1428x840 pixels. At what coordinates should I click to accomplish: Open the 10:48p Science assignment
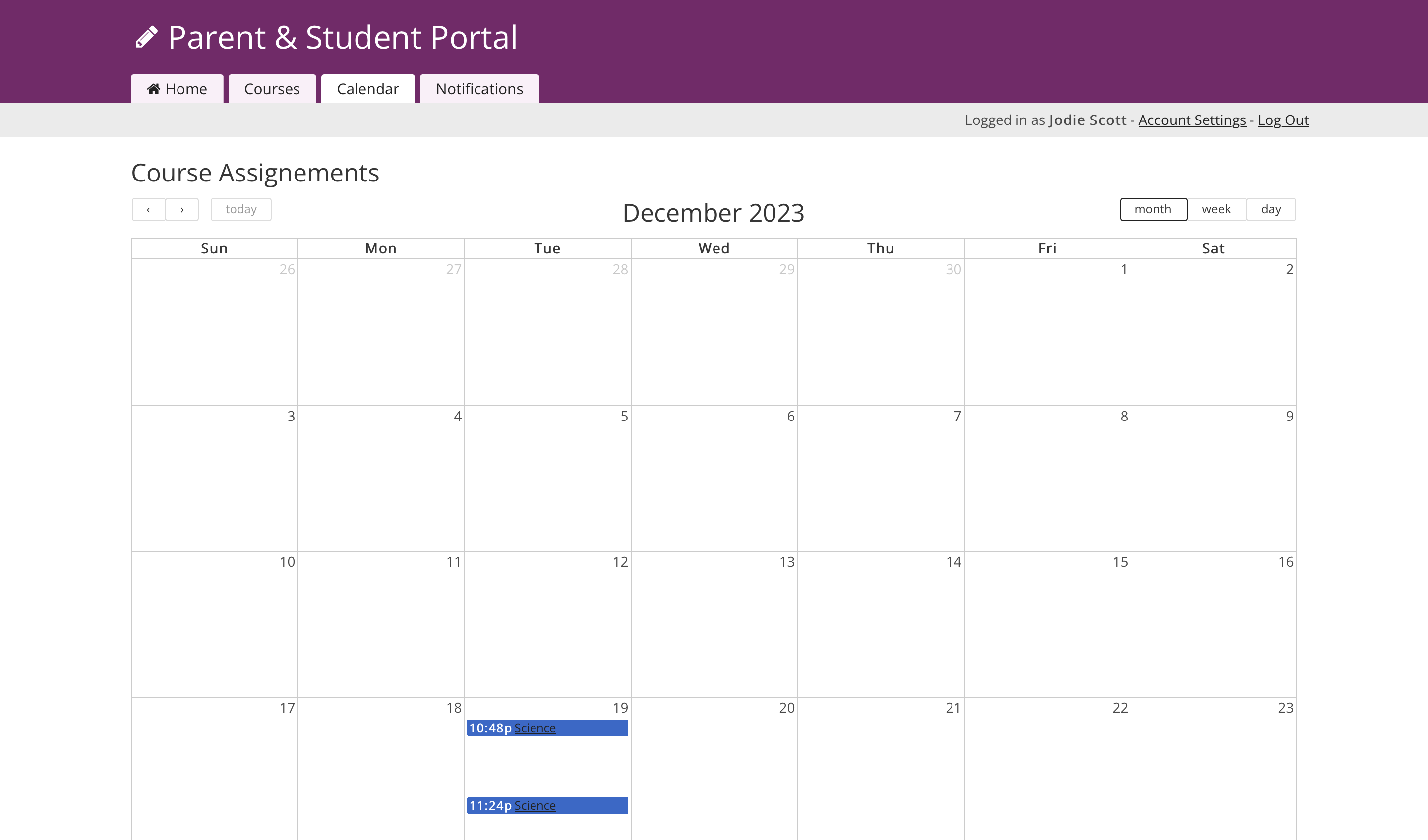tap(535, 728)
